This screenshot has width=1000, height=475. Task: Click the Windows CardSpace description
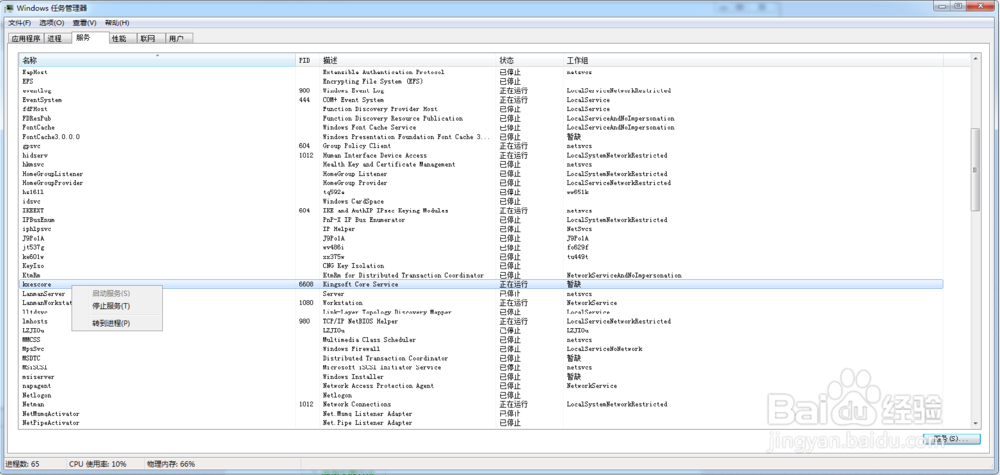point(353,201)
